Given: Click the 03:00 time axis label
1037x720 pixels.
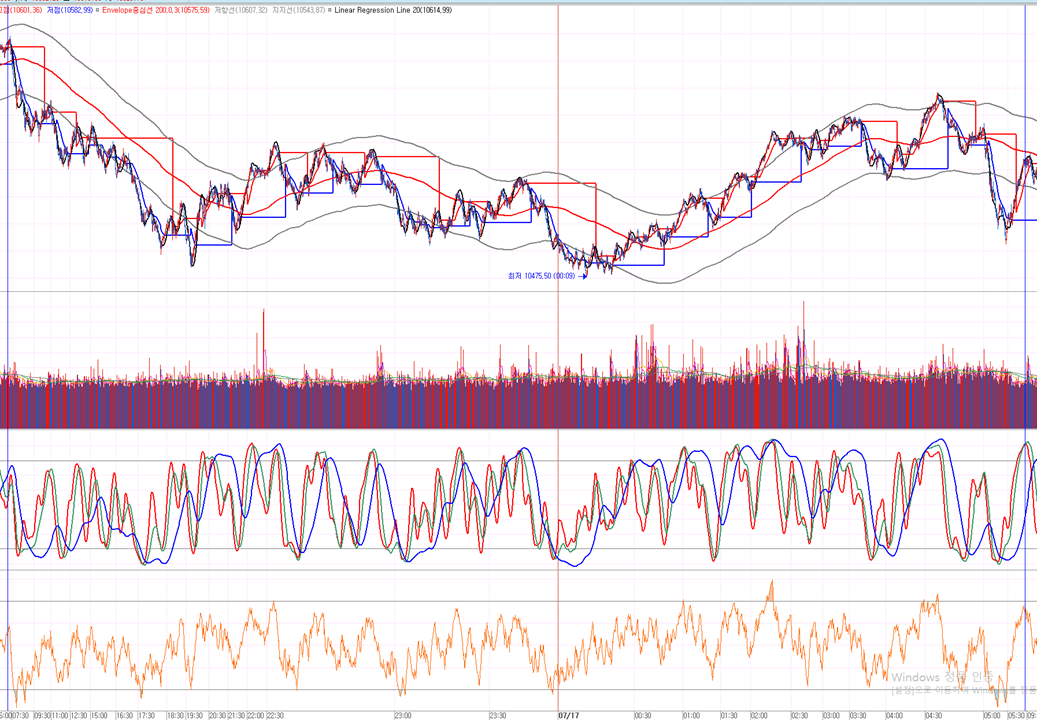Looking at the screenshot, I should coord(831,715).
